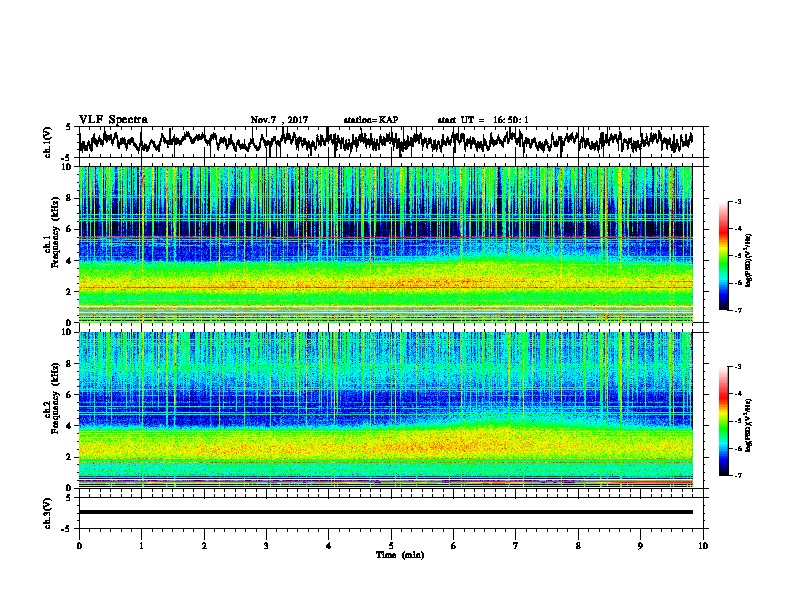Click the '4' kHz tick on ch.1 axis

(70, 261)
